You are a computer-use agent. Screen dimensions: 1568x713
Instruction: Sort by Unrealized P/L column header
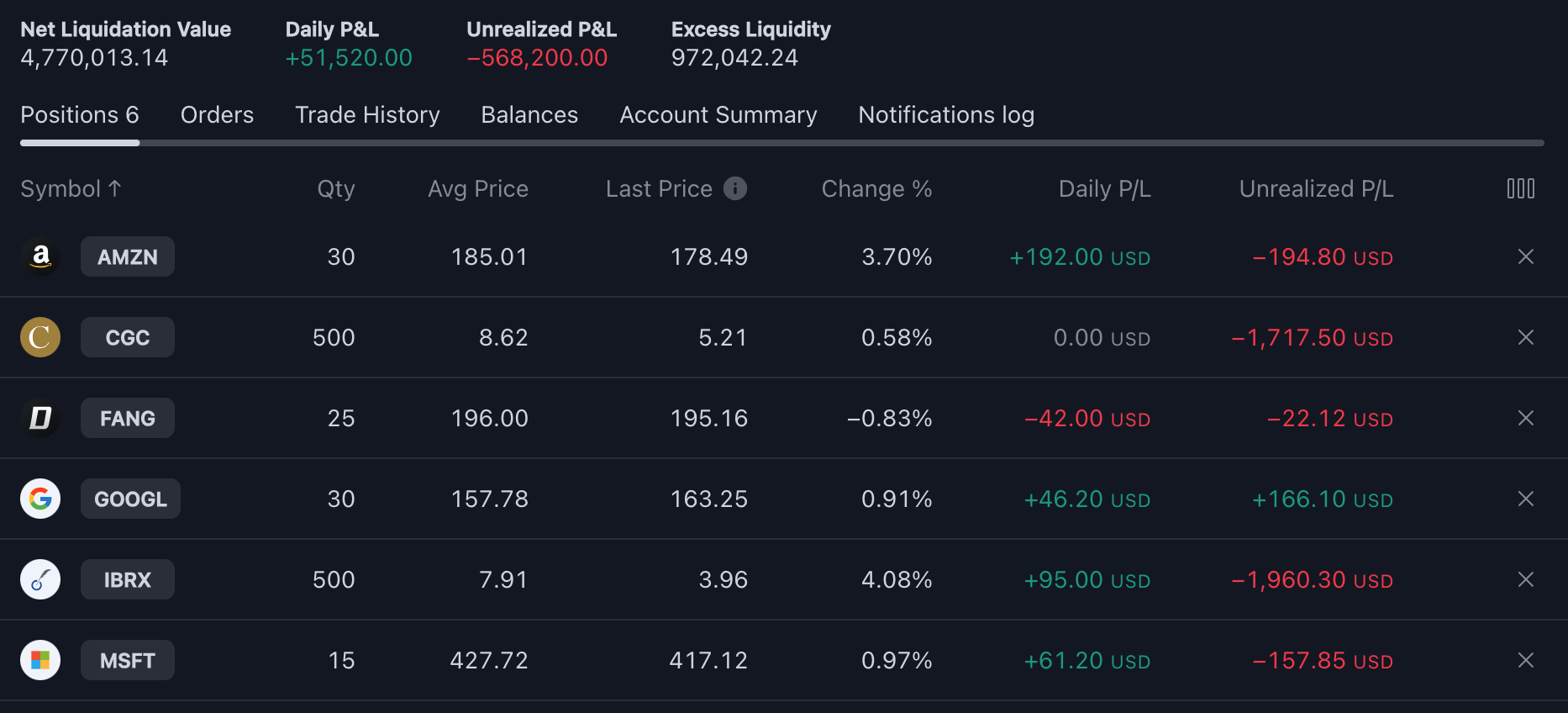(1315, 188)
